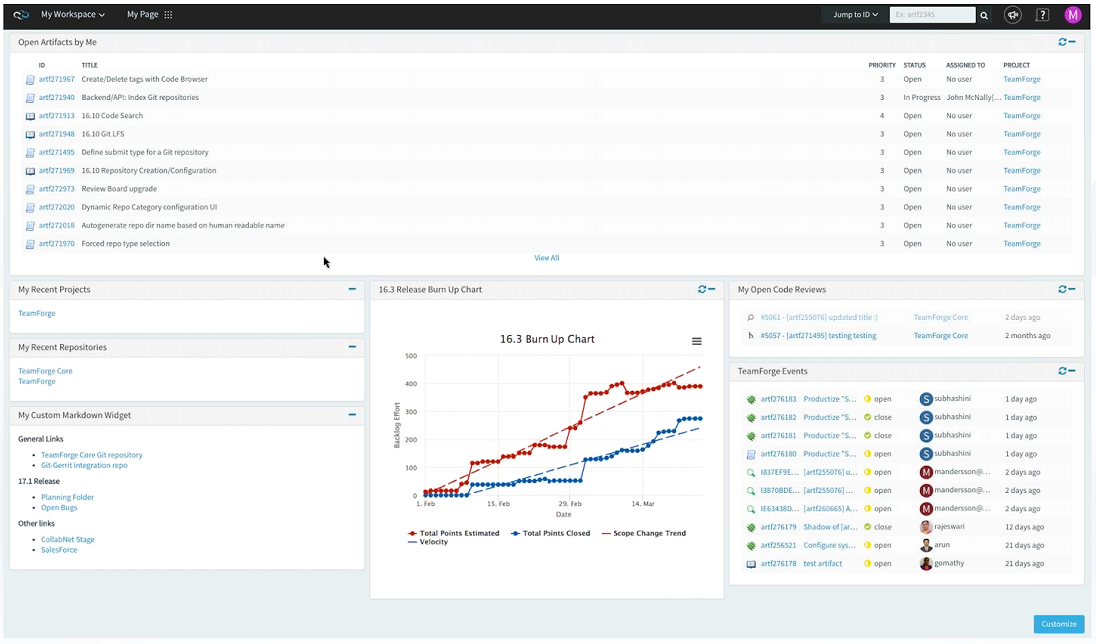Image resolution: width=1096 pixels, height=644 pixels.
Task: Open artifact artf271967
Action: click(57, 79)
